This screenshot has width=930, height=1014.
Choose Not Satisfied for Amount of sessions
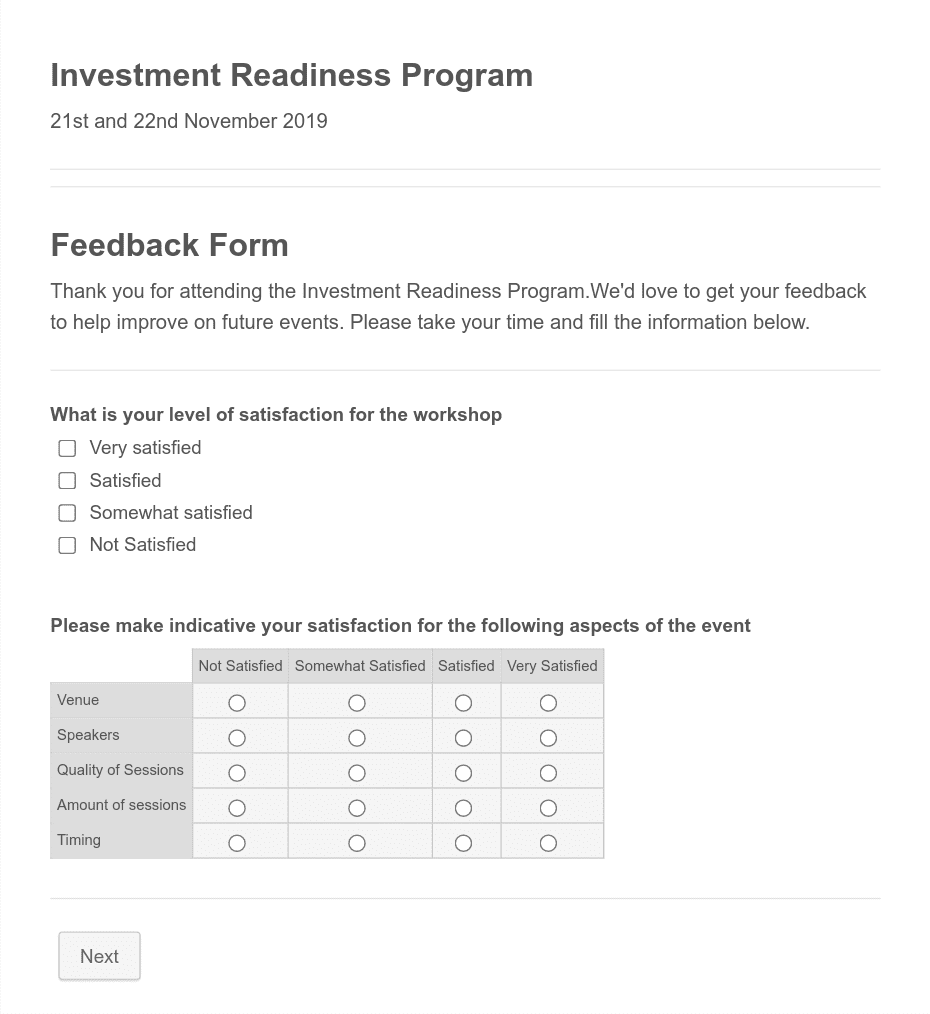(x=236, y=807)
